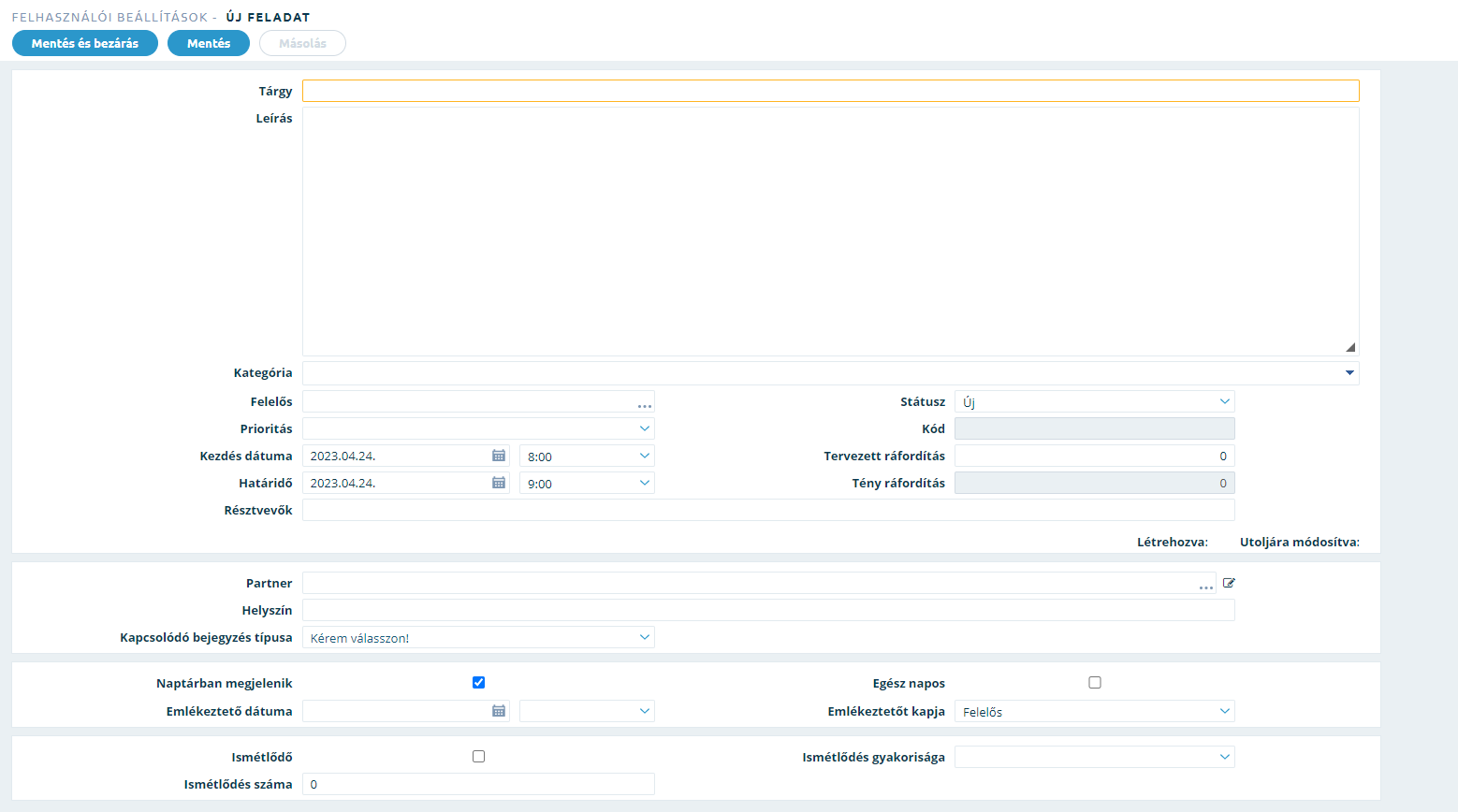This screenshot has width=1458, height=812.
Task: Click the Helyszín input field
Action: pyautogui.click(x=768, y=610)
